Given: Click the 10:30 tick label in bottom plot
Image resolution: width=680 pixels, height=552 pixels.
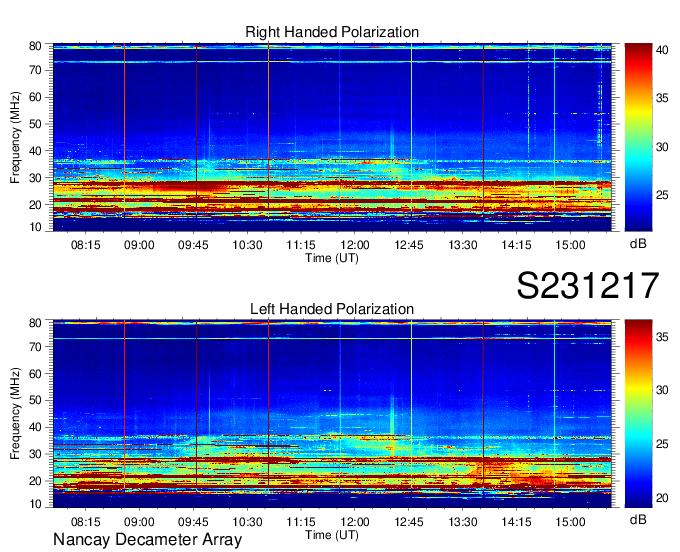Looking at the screenshot, I should coord(247,522).
